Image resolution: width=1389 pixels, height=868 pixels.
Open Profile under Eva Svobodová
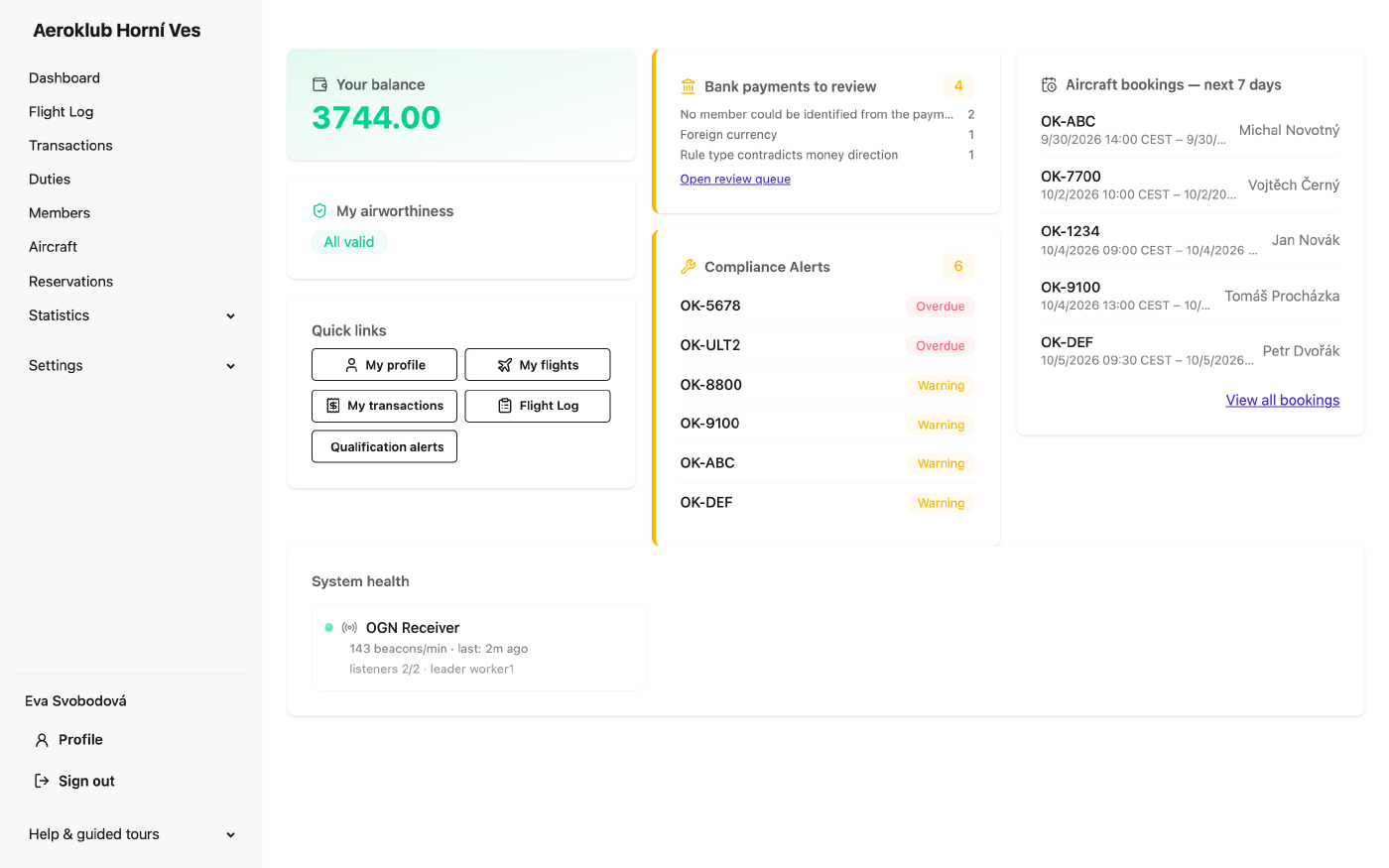pyautogui.click(x=69, y=740)
